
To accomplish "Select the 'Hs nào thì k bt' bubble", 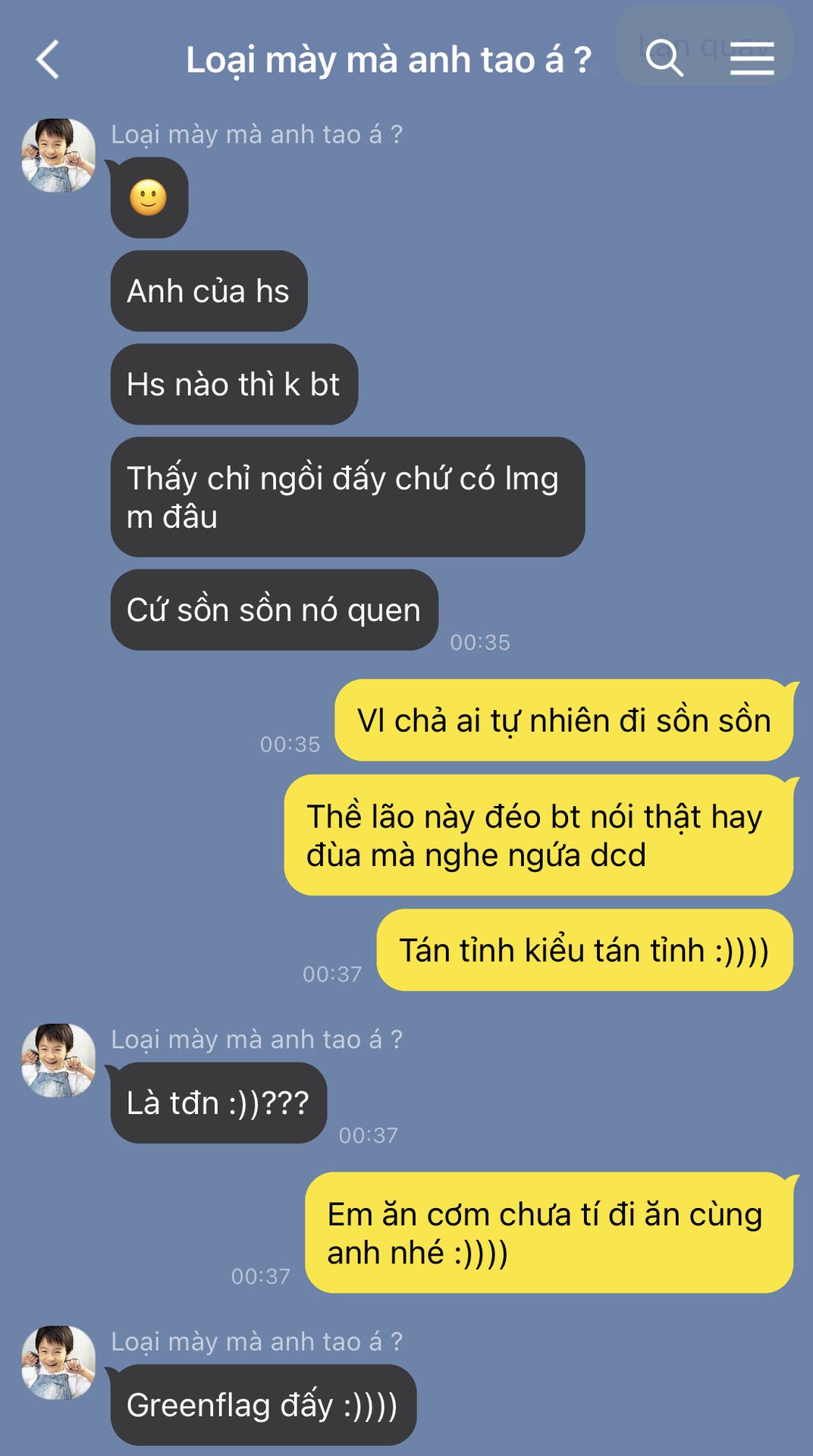I will click(234, 384).
